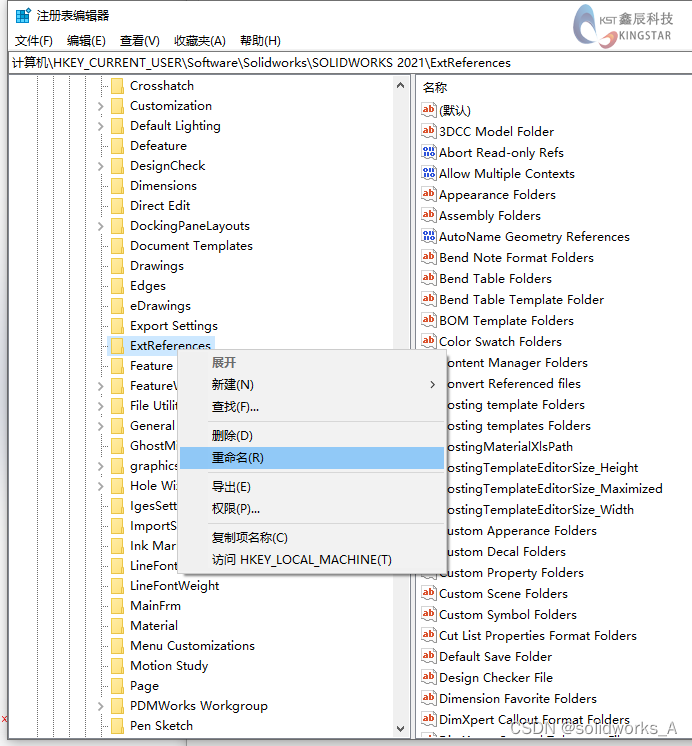This screenshot has width=692, height=746.
Task: Click the string icon of Design Checker File
Action: pos(429,677)
